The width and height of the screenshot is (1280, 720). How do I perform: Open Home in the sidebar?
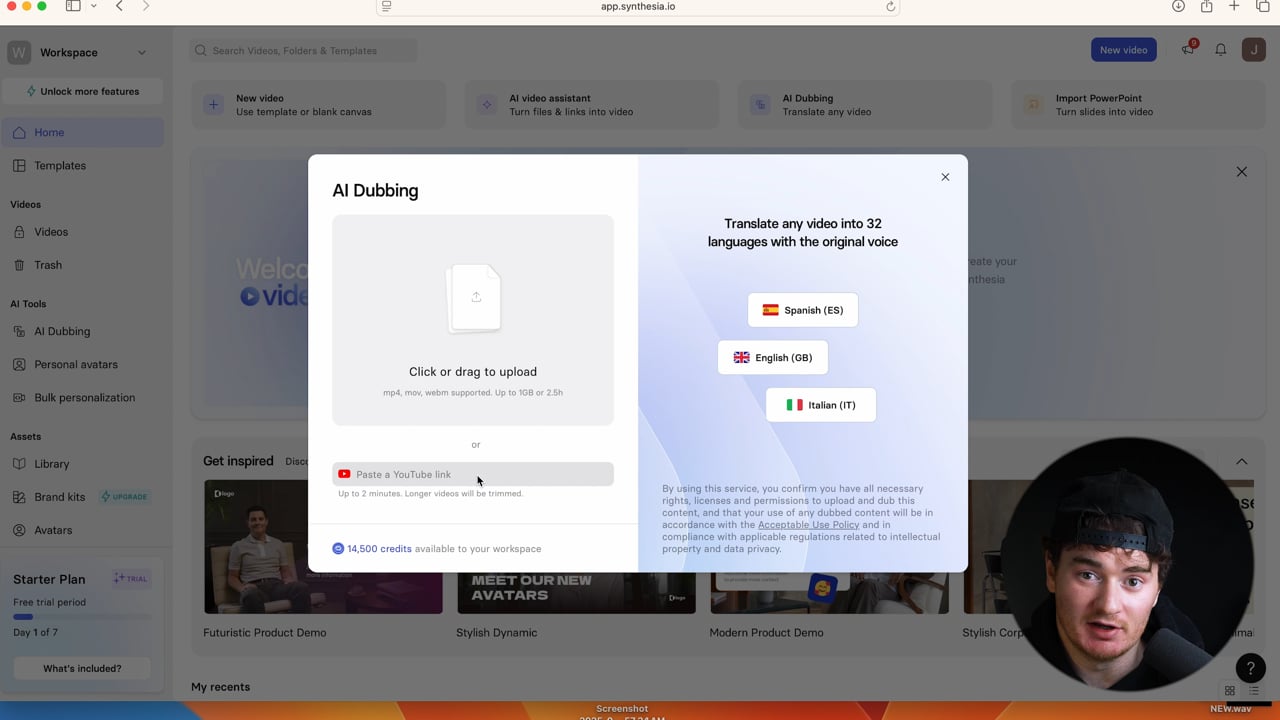(83, 132)
